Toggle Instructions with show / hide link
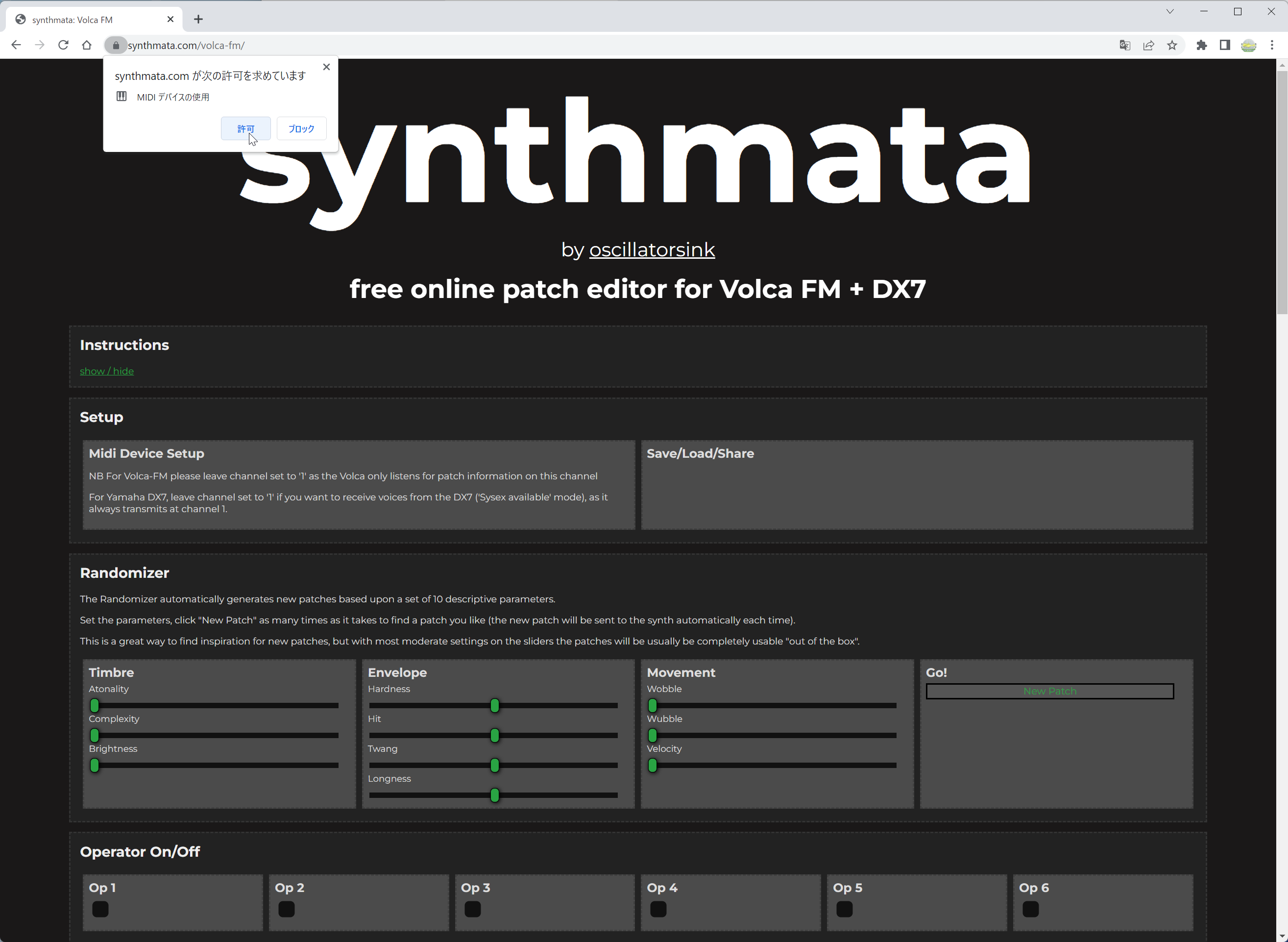 point(107,371)
